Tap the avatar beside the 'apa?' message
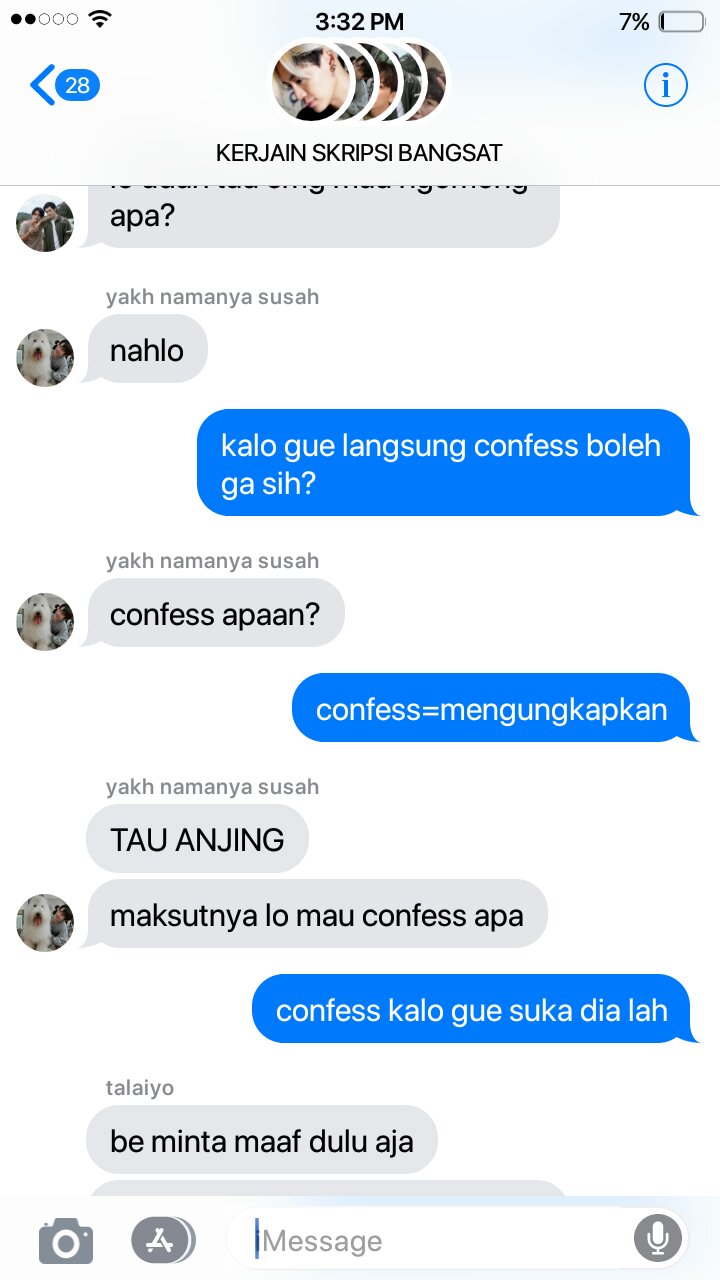Image resolution: width=720 pixels, height=1280 pixels. point(45,222)
